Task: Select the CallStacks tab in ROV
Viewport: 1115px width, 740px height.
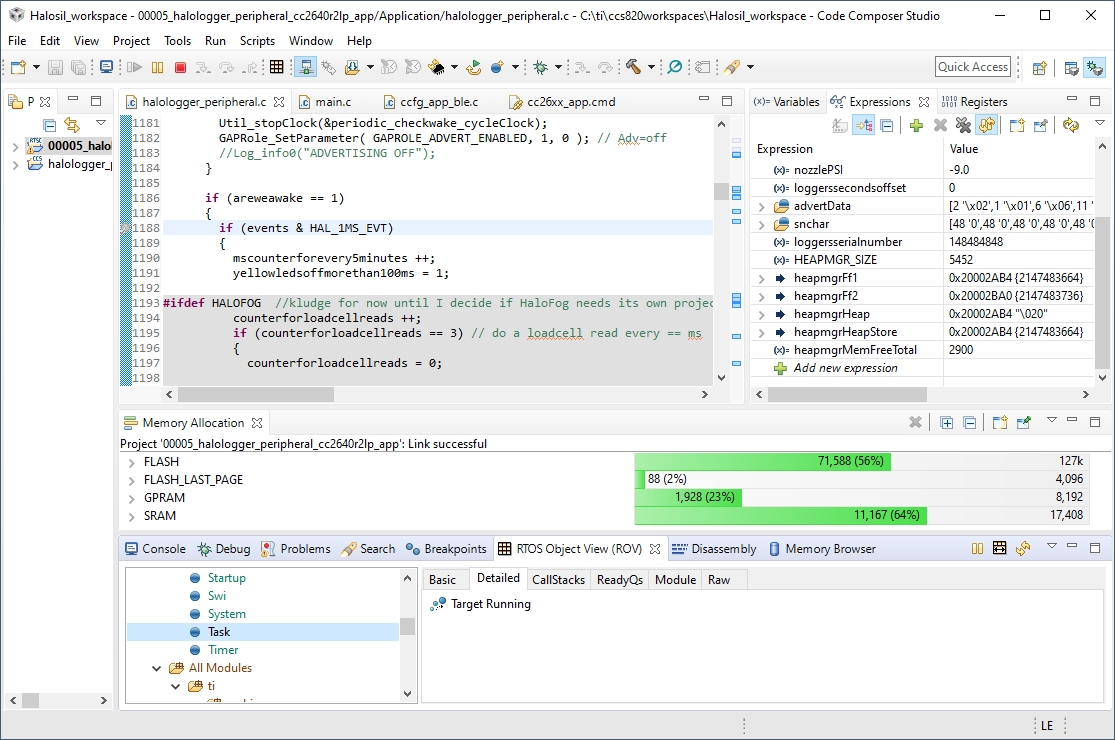Action: [x=558, y=580]
